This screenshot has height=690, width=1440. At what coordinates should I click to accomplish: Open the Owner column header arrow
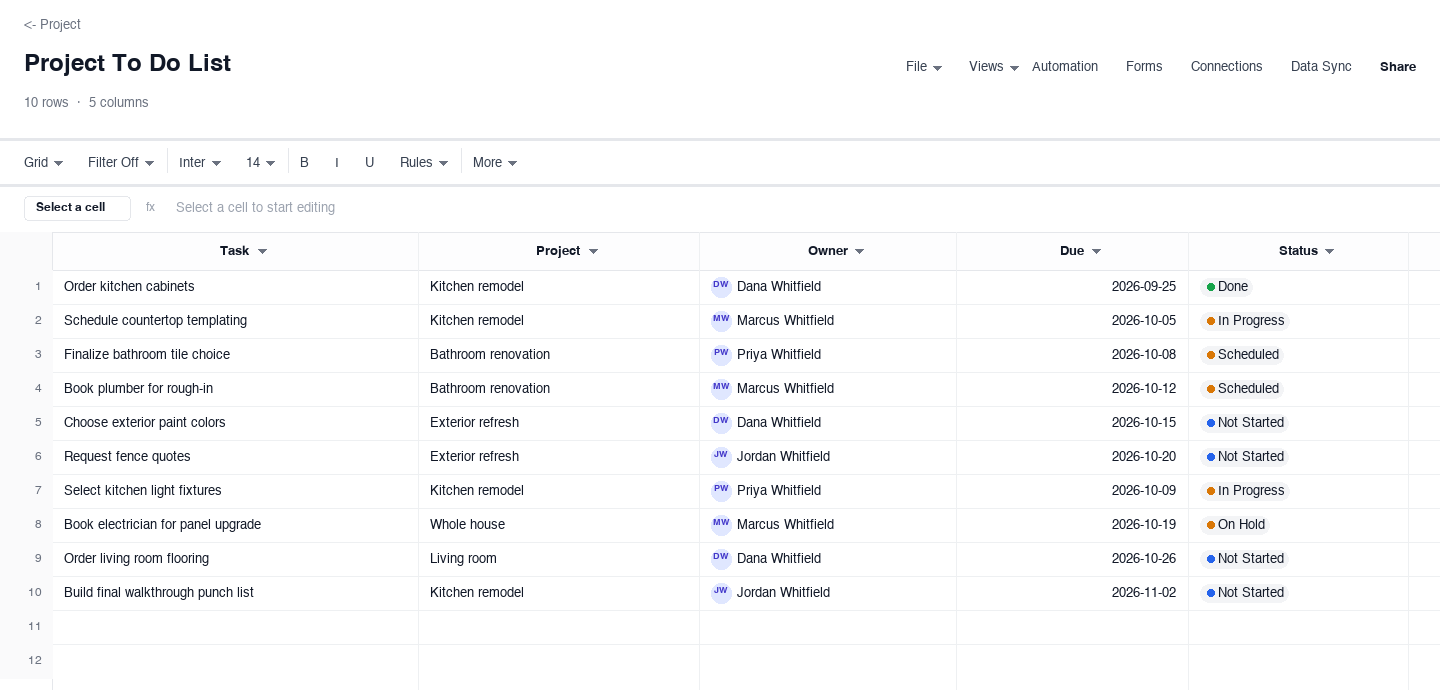pos(860,252)
